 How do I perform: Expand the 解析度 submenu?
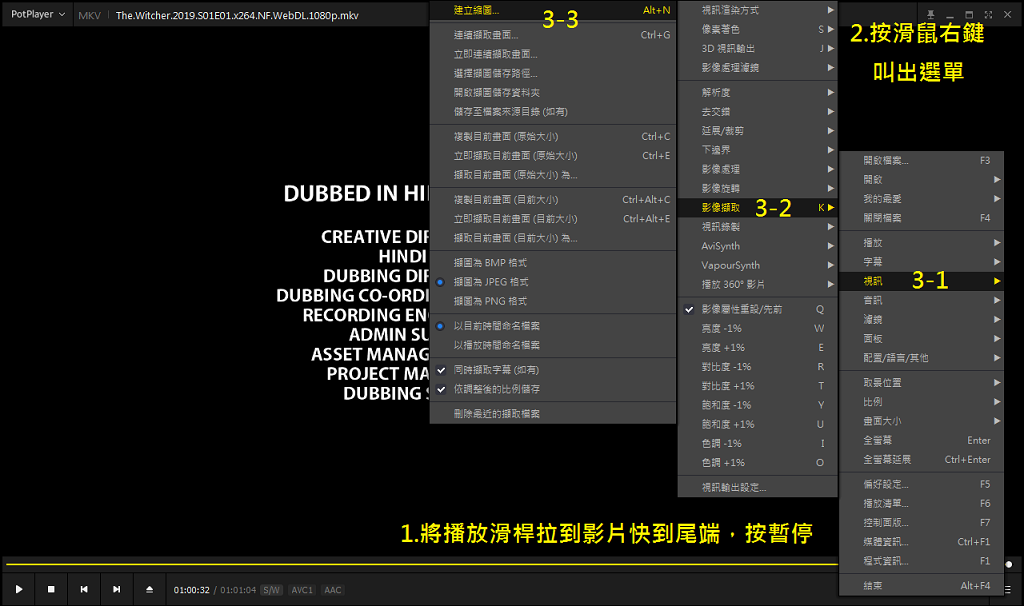758,93
